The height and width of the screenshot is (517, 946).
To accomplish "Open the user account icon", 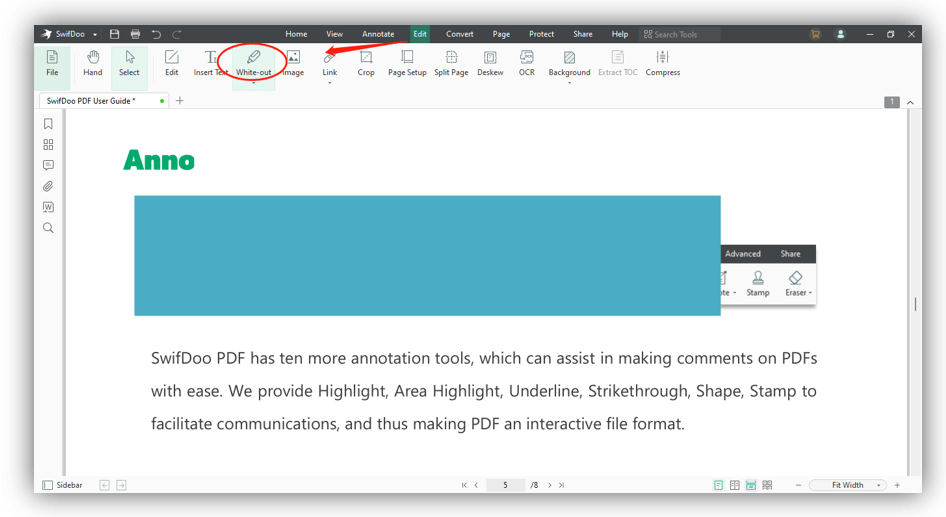I will (x=840, y=34).
